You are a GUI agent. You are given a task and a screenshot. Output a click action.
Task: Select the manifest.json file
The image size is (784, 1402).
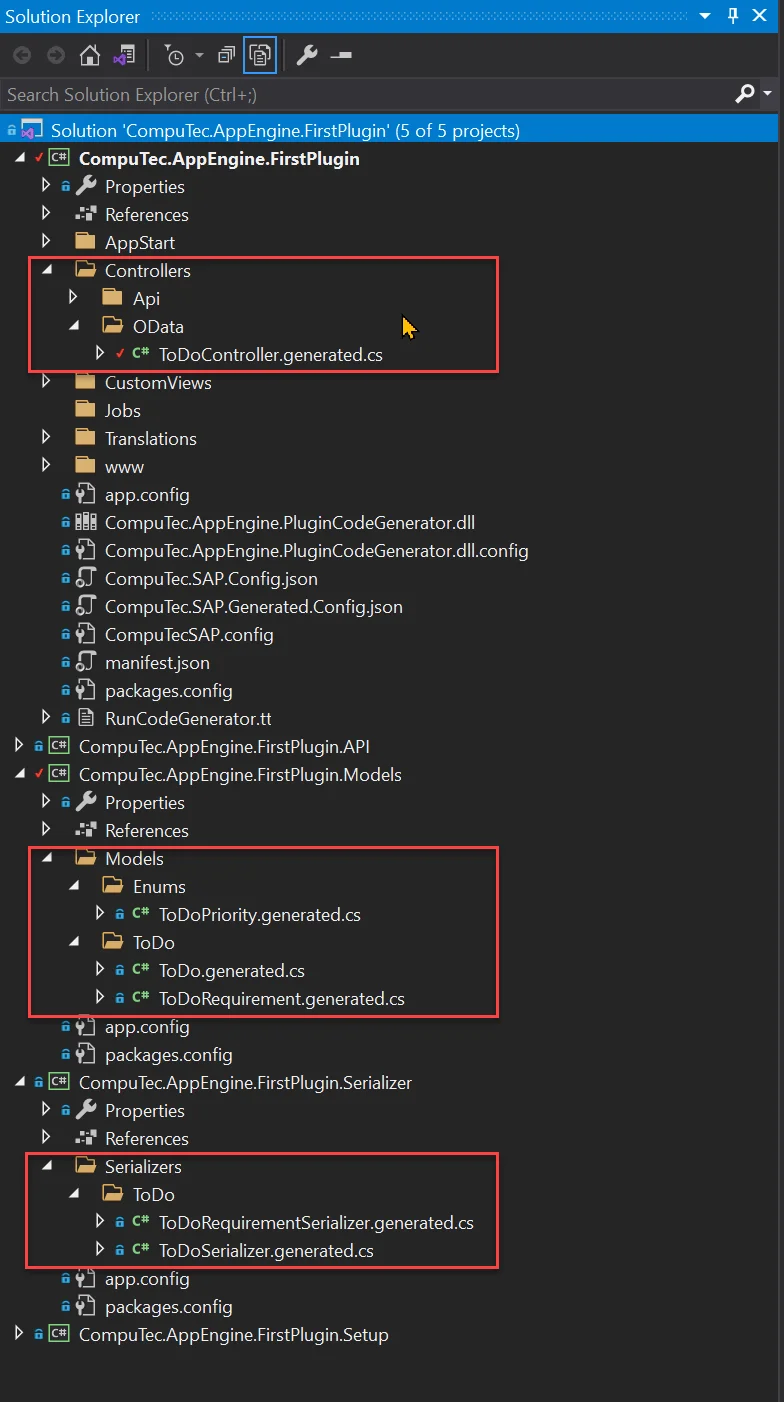pyautogui.click(x=156, y=663)
